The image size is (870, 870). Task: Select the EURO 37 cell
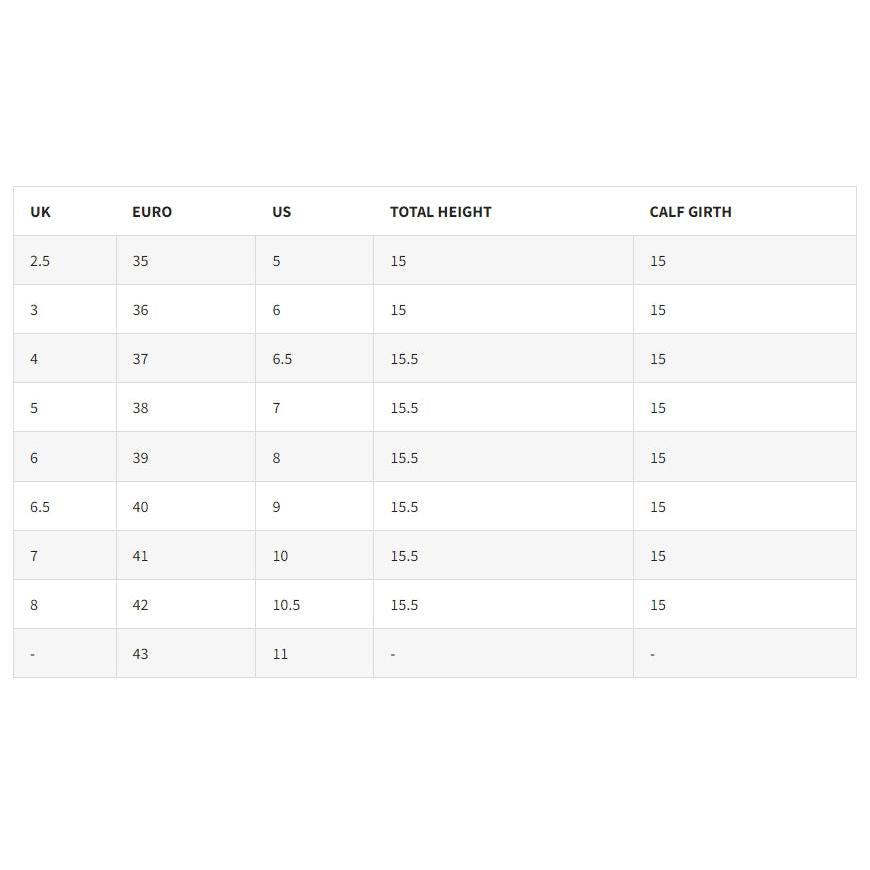pos(140,359)
